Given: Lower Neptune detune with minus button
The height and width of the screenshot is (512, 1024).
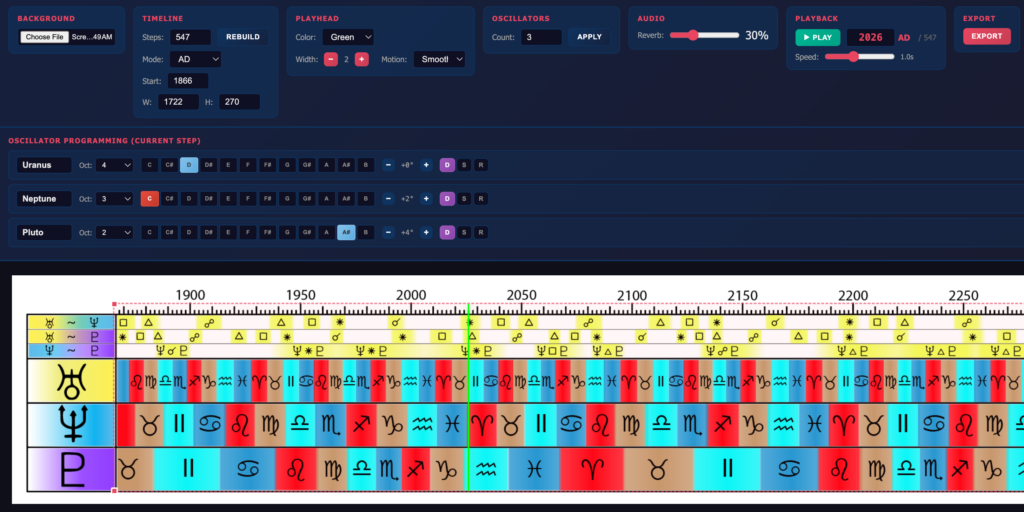Looking at the screenshot, I should pyautogui.click(x=387, y=199).
